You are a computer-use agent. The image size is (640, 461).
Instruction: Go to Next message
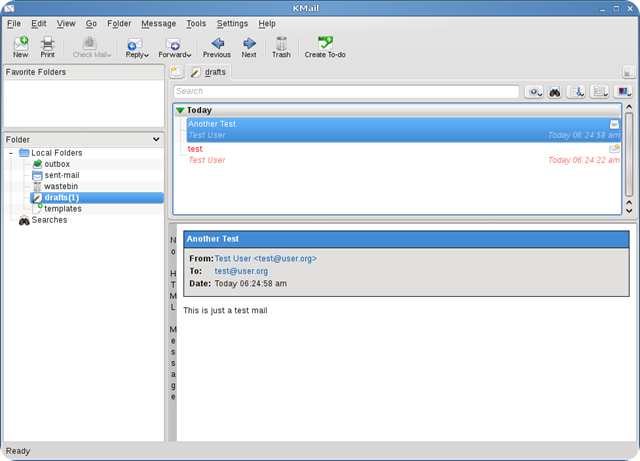pyautogui.click(x=249, y=47)
